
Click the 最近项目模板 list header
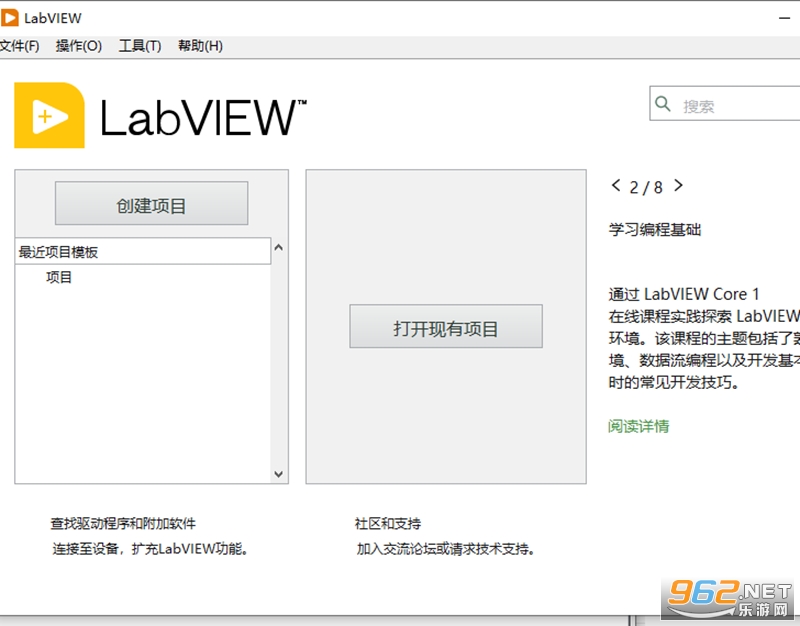[143, 251]
